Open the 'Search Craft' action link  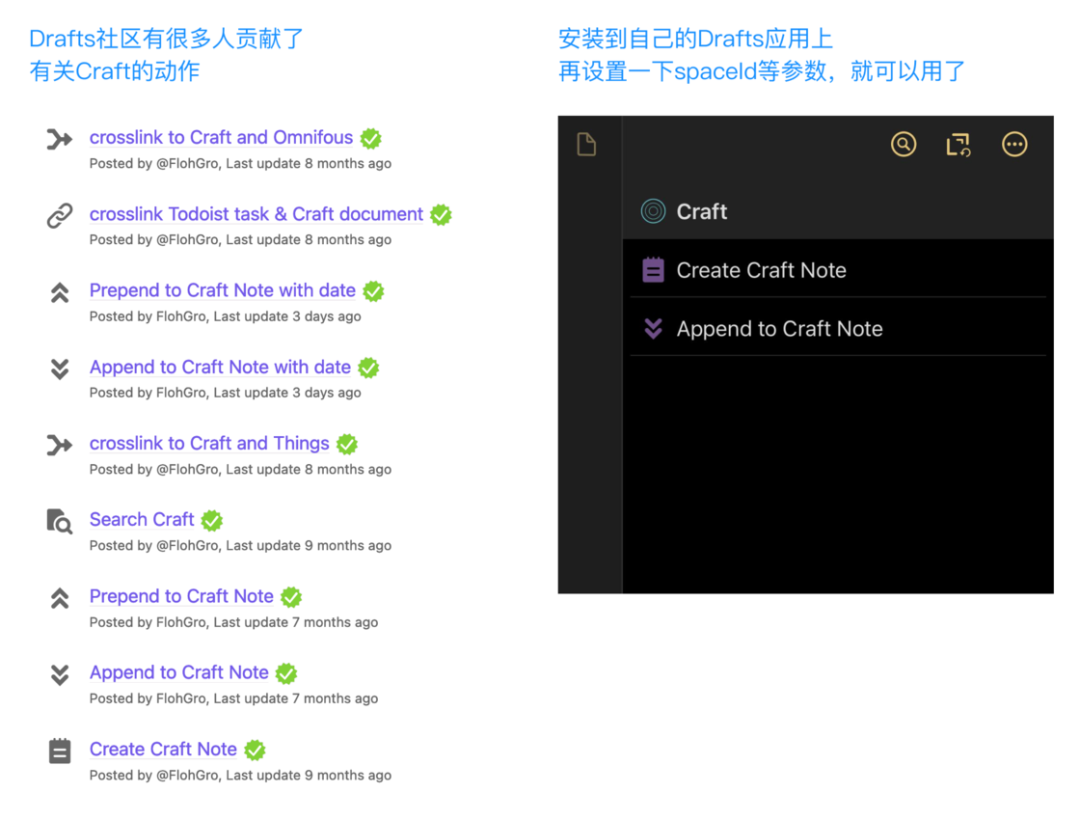142,520
